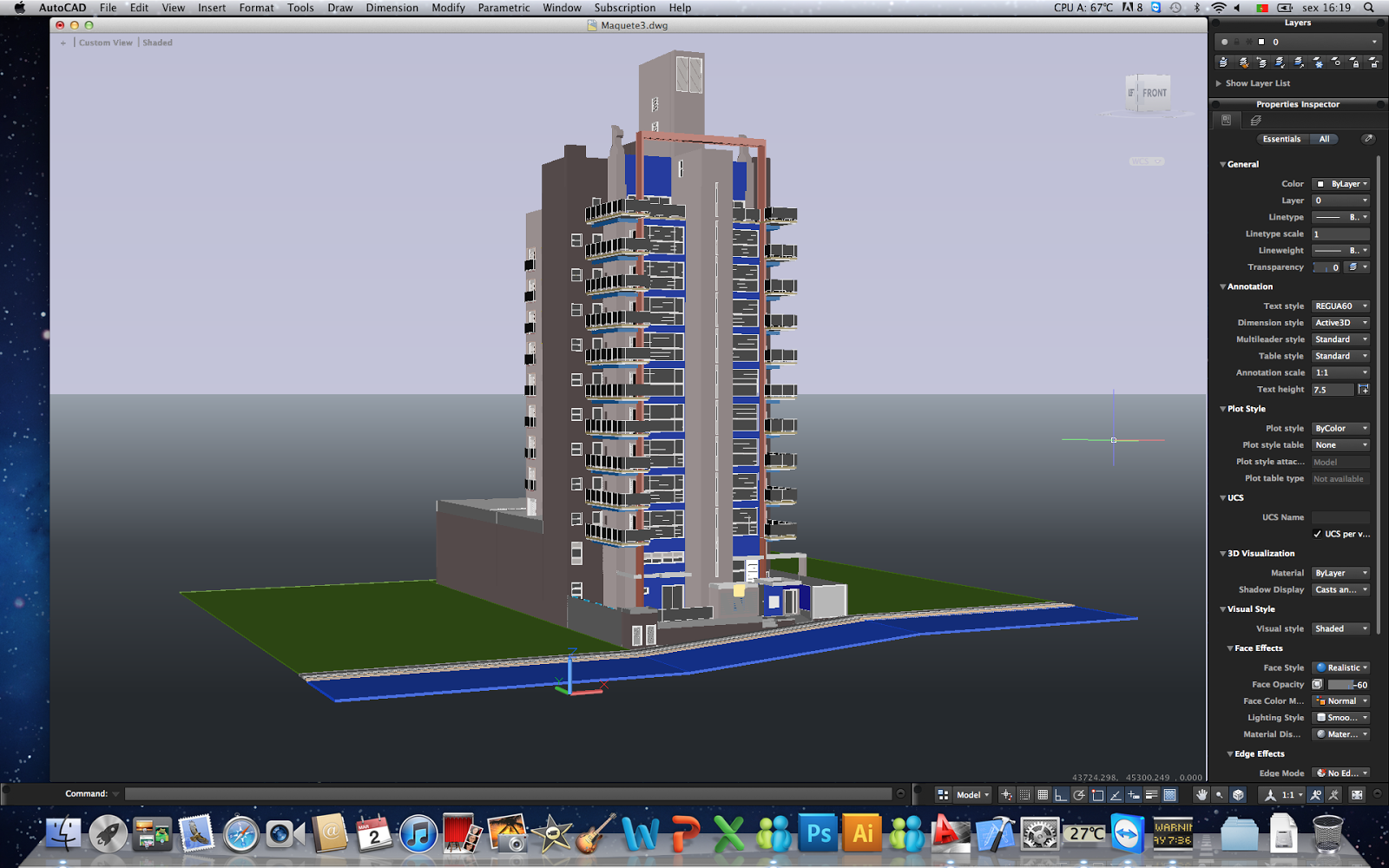This screenshot has height=868, width=1389.
Task: Click the 3D cube icon in the status bar
Action: pos(1238,794)
